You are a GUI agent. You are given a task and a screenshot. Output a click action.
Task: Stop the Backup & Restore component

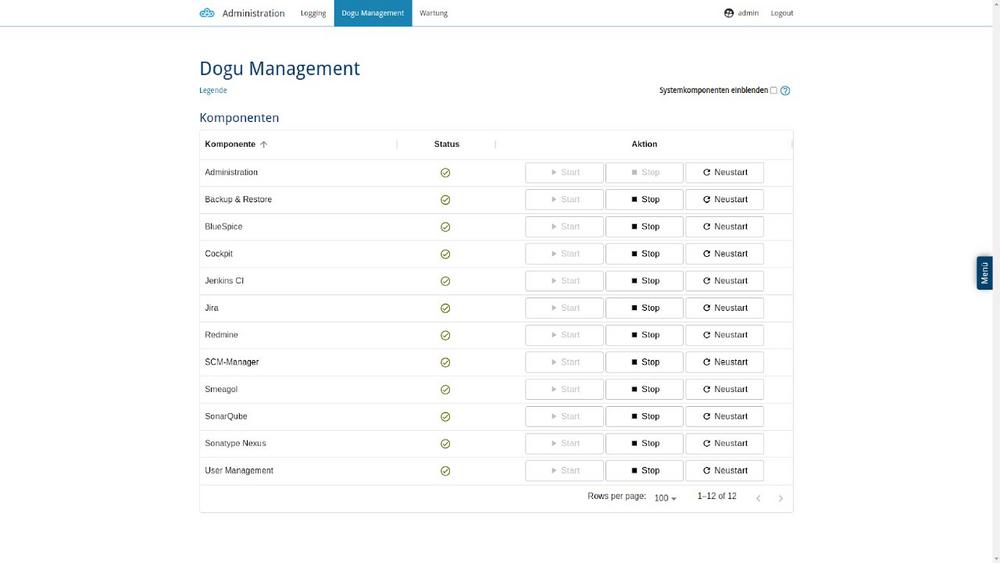coord(644,200)
